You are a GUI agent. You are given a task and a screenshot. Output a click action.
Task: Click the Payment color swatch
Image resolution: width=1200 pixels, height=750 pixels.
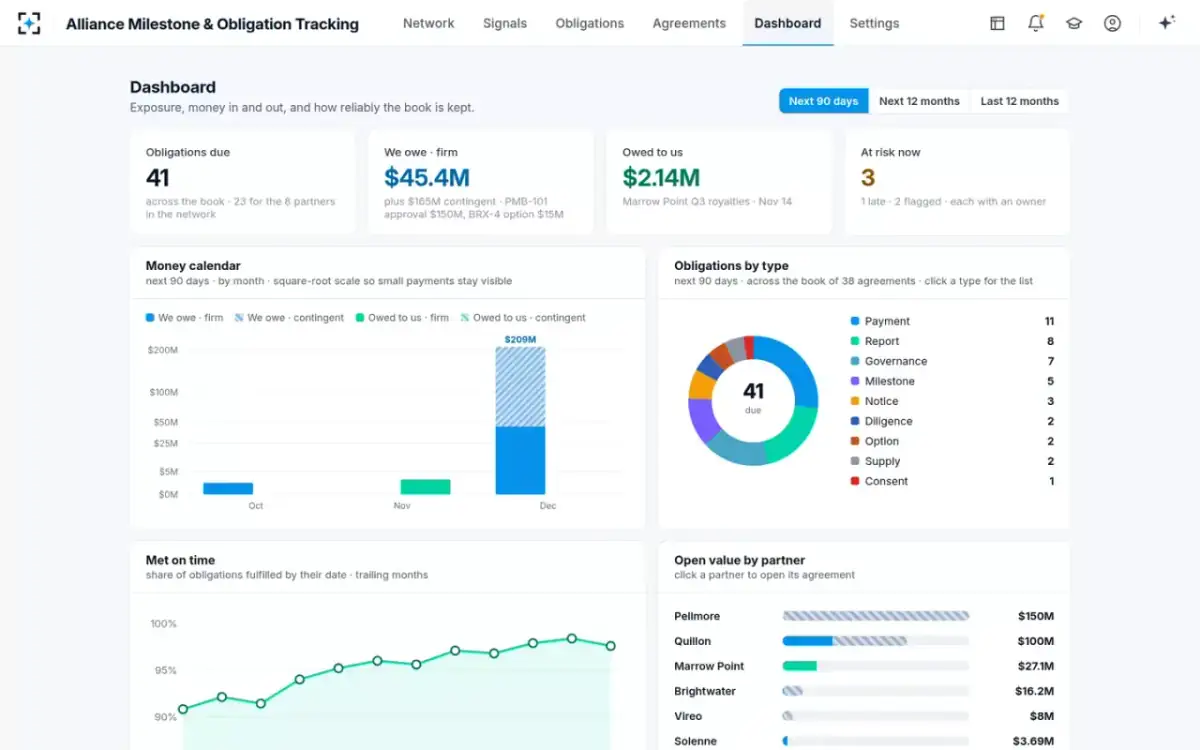point(855,321)
